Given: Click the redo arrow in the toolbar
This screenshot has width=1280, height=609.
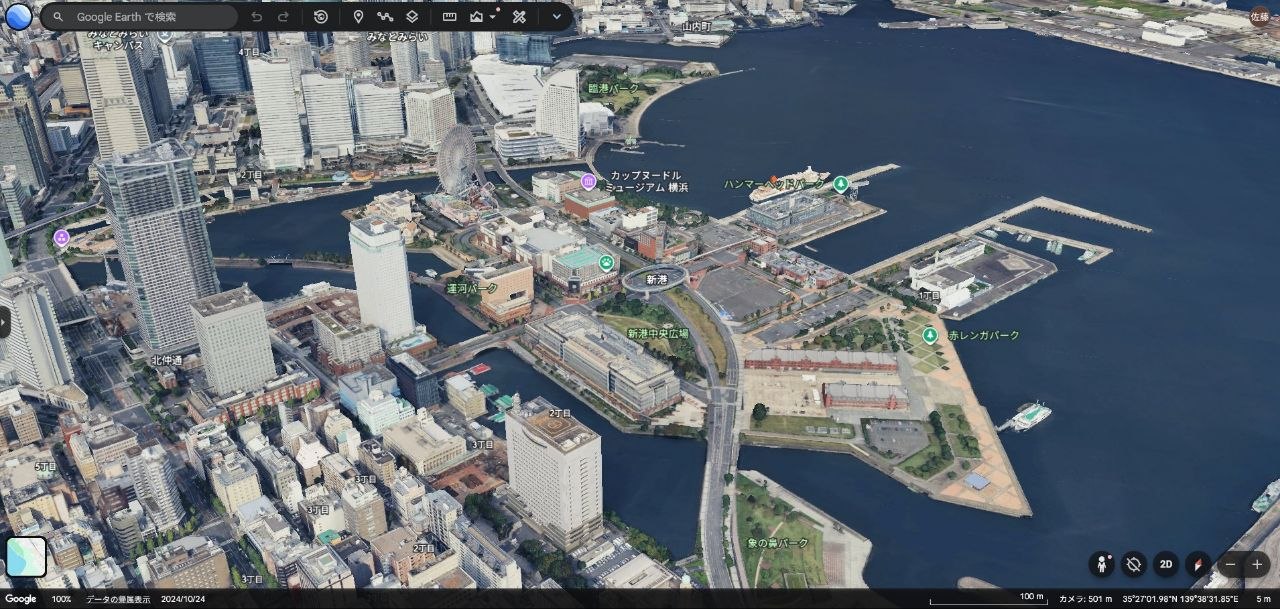Looking at the screenshot, I should click(x=283, y=17).
